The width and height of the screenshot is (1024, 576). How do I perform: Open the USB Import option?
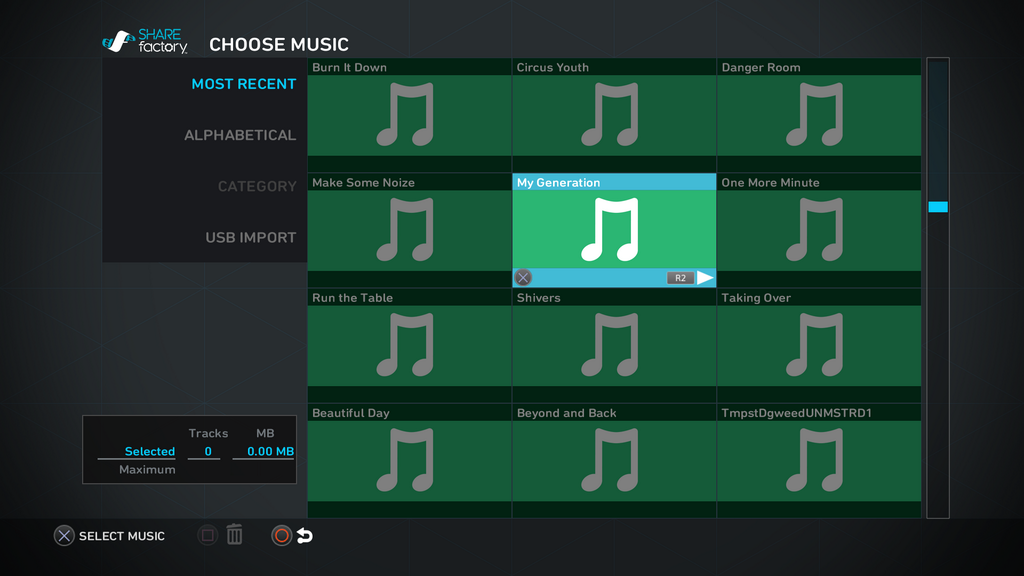(250, 237)
